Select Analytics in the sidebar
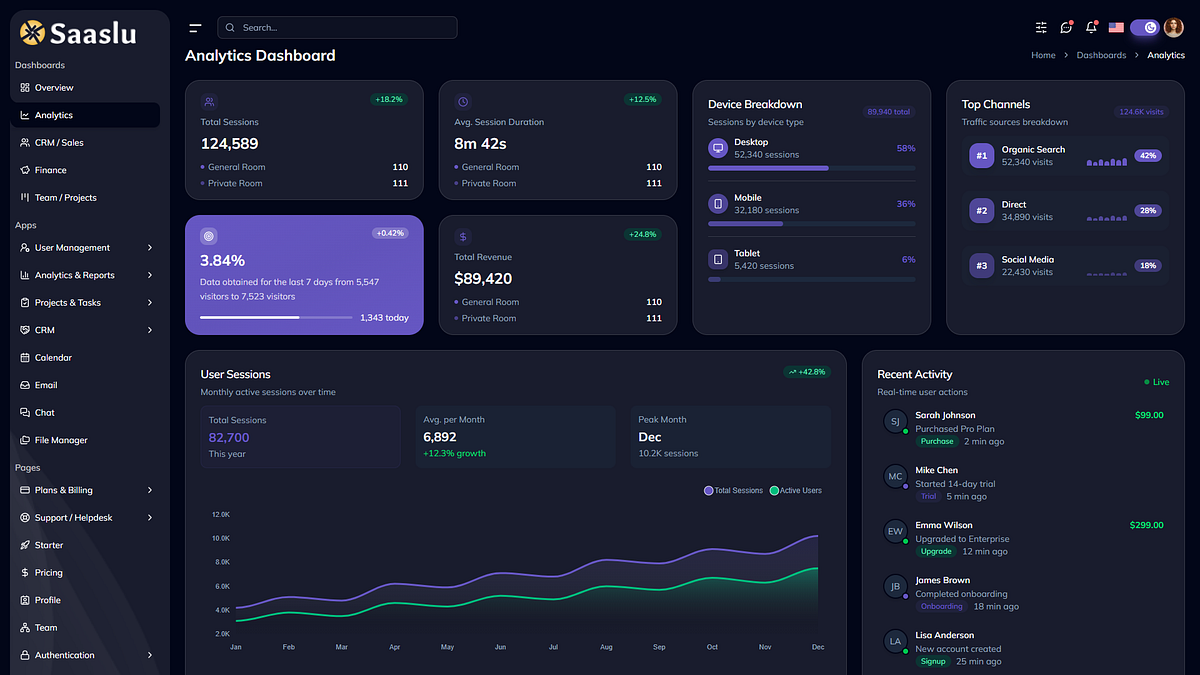Image resolution: width=1200 pixels, height=675 pixels. [85, 115]
